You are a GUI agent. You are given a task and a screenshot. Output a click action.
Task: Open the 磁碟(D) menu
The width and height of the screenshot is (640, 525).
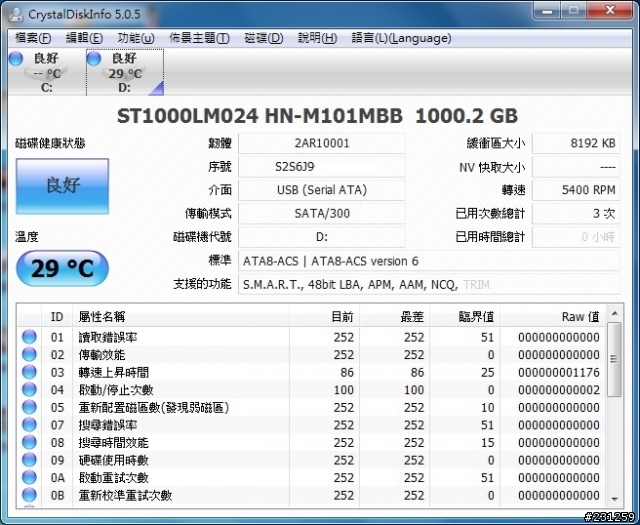(x=264, y=38)
